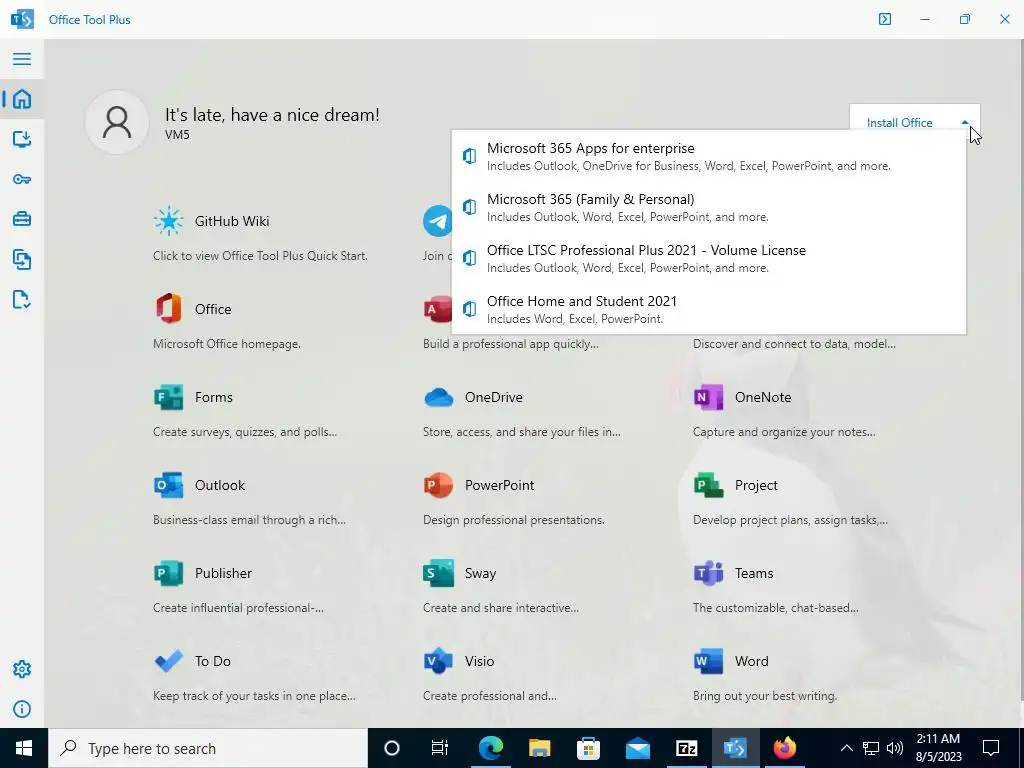Screen dimensions: 1024x768
Task: Click 'It's late, have a nice dream!' greeting
Action: (x=272, y=115)
